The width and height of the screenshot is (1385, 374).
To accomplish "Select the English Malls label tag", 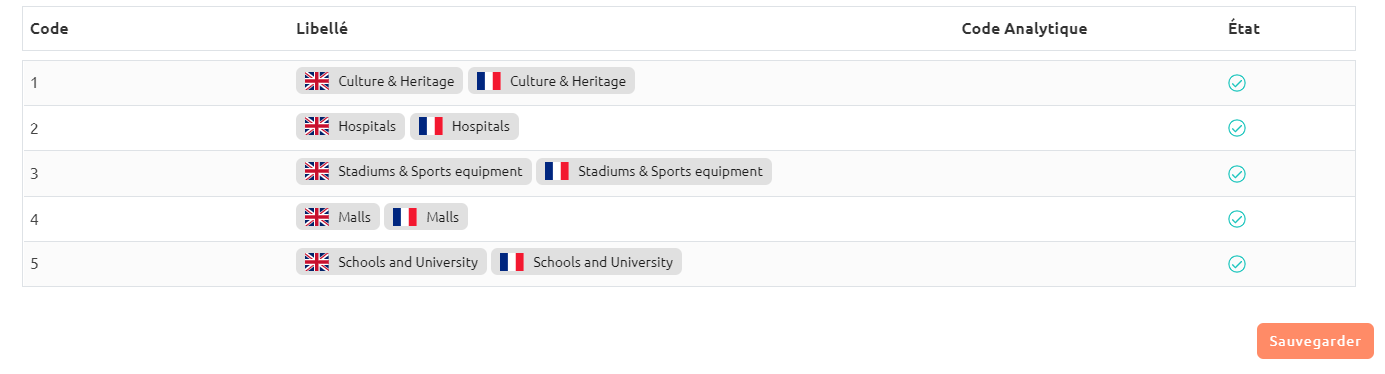I will pyautogui.click(x=338, y=217).
